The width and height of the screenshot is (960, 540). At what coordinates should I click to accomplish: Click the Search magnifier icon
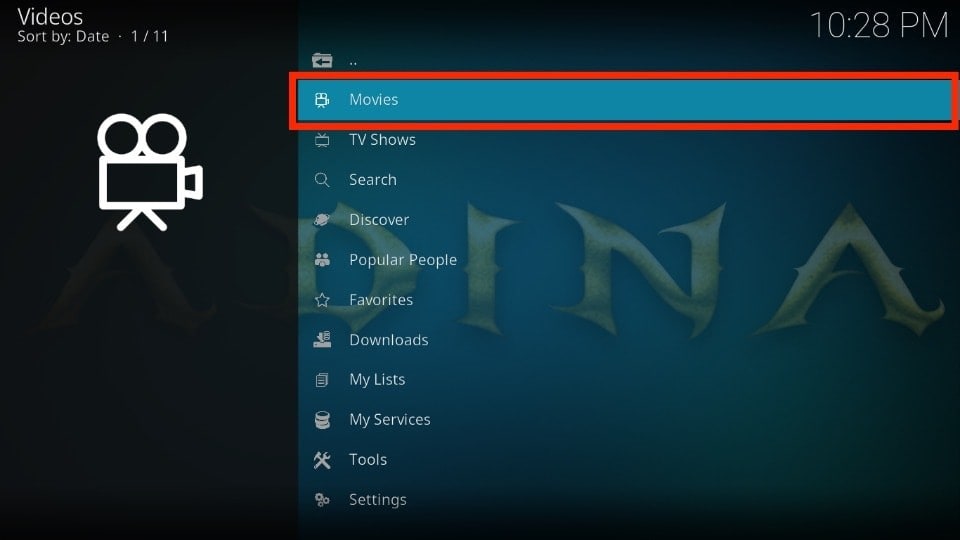click(x=322, y=180)
